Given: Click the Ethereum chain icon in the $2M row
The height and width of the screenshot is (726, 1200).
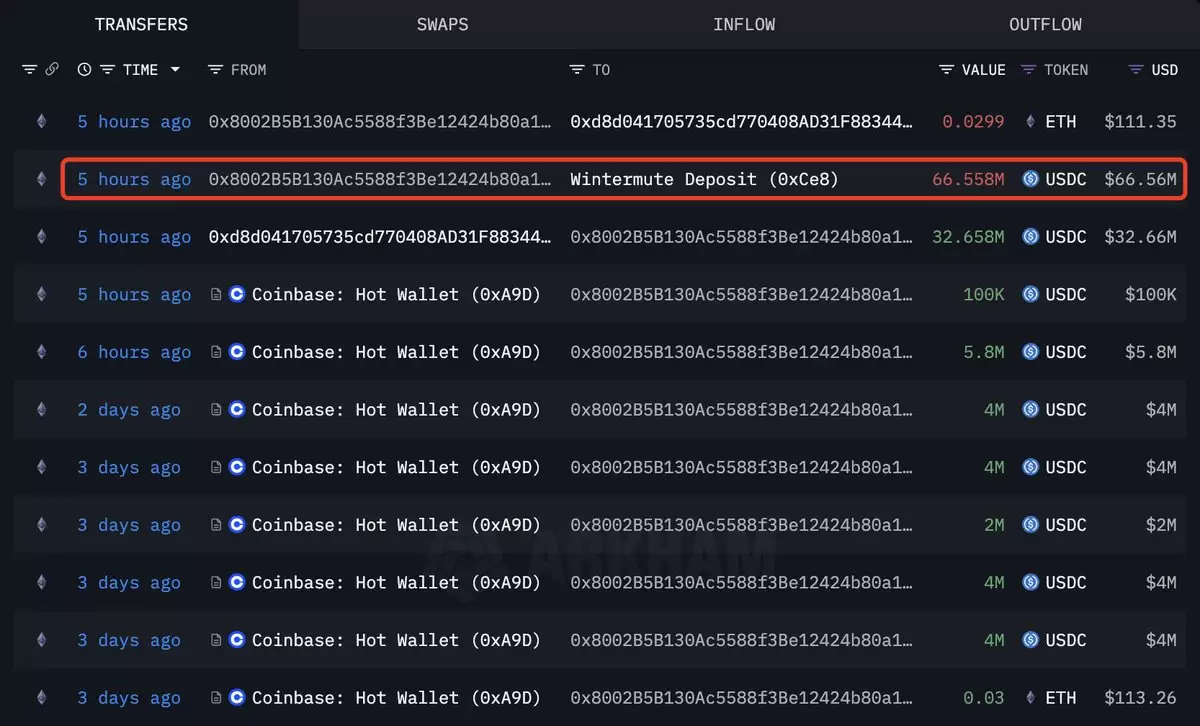Looking at the screenshot, I should (x=41, y=525).
